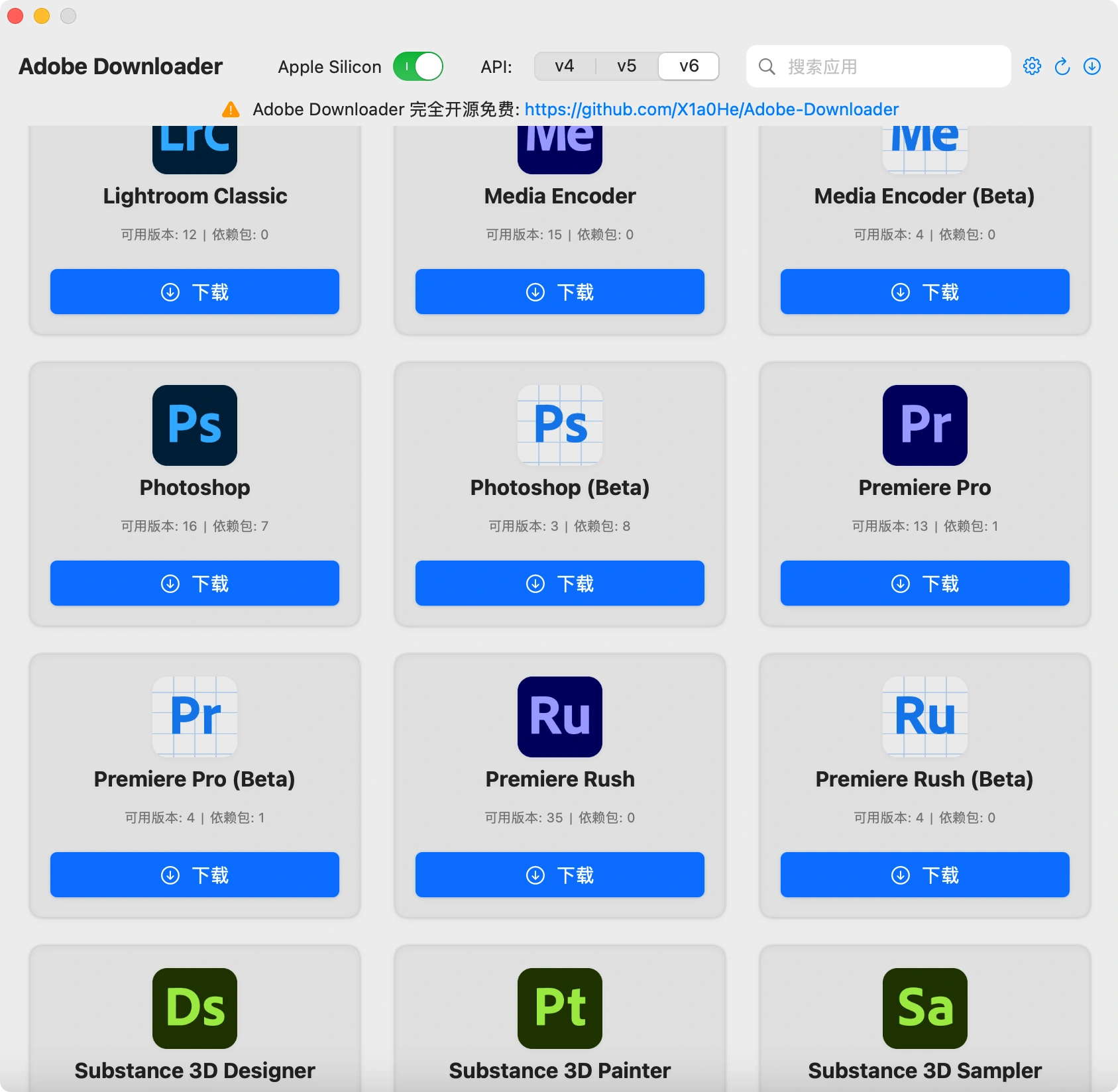Select API version v6
Viewport: 1118px width, 1092px height.
pos(689,66)
